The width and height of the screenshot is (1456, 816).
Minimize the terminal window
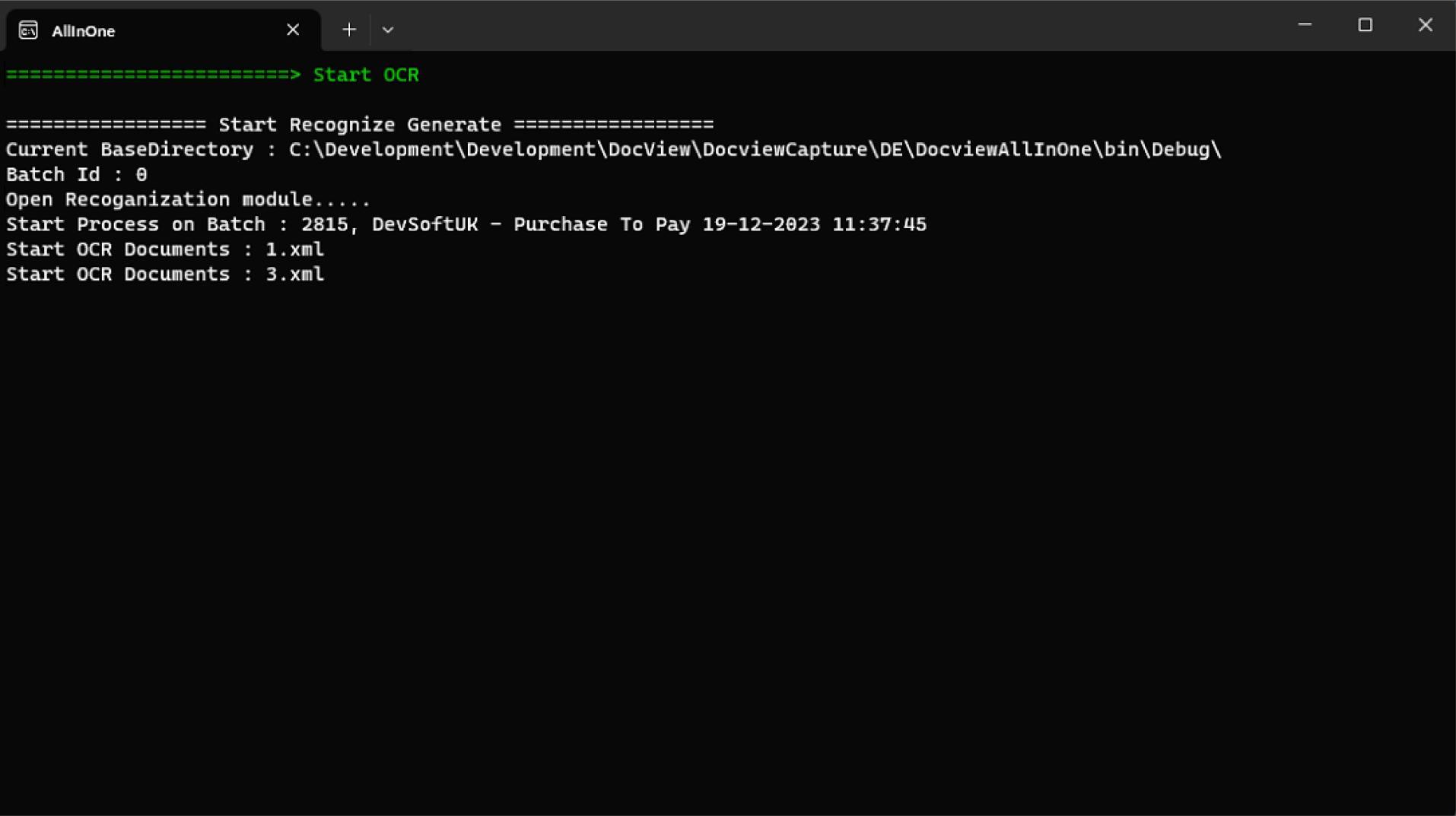tap(1305, 25)
